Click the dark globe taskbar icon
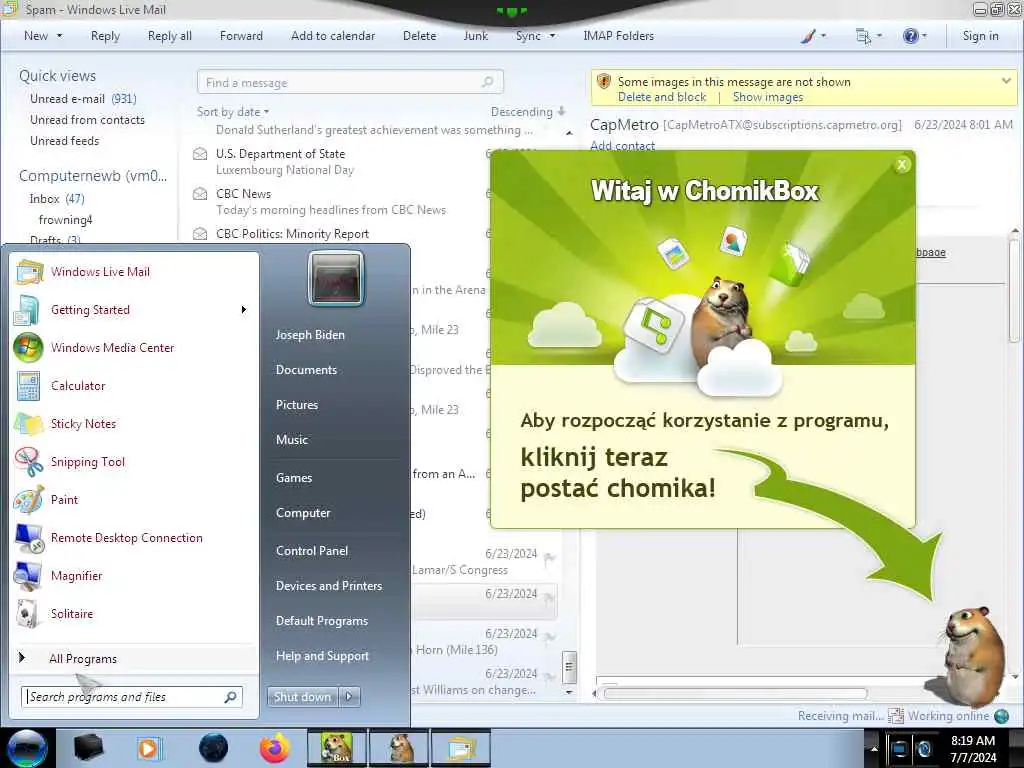Screen dimensions: 1024x768 [213, 748]
